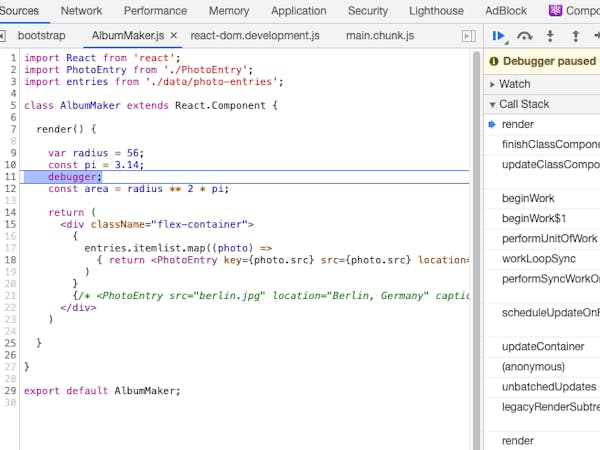Open the Sources panel tab

click(19, 11)
